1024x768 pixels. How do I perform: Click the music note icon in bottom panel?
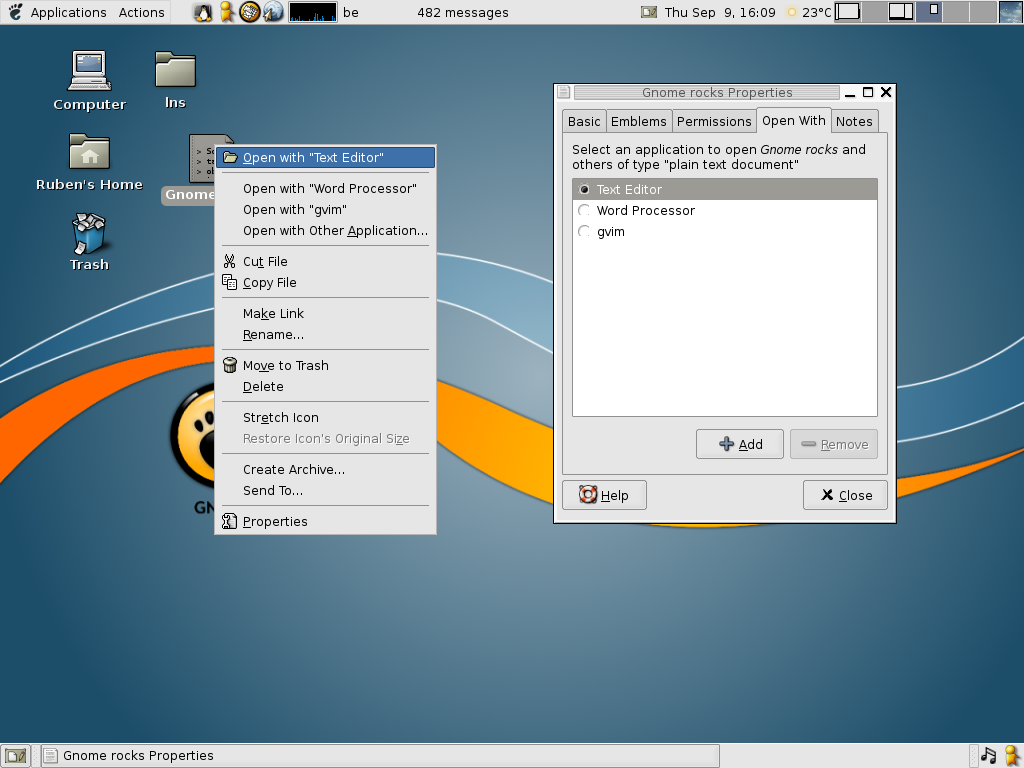(x=988, y=755)
